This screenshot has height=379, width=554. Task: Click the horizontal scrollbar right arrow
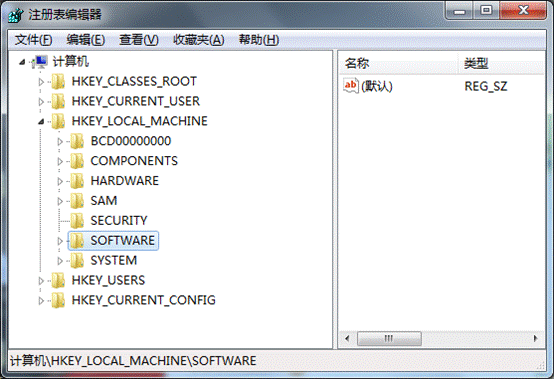(536, 338)
